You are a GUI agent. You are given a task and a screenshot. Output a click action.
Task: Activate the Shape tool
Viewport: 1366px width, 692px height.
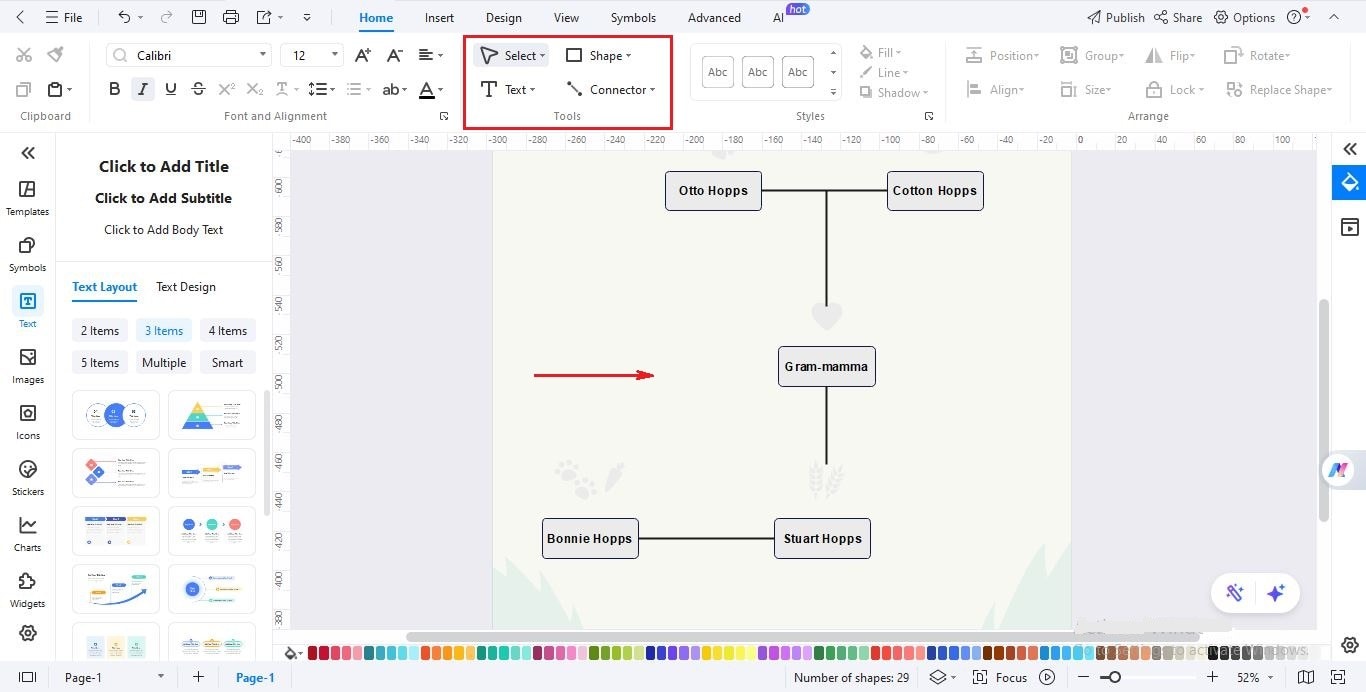[x=598, y=55]
